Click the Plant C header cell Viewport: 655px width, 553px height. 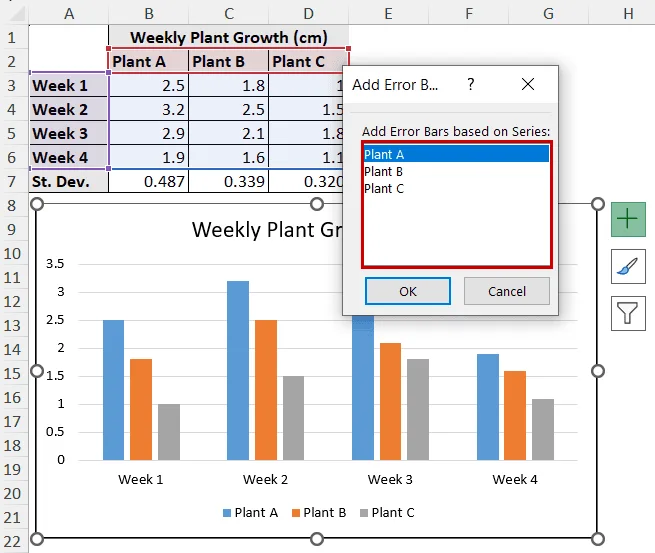point(308,61)
